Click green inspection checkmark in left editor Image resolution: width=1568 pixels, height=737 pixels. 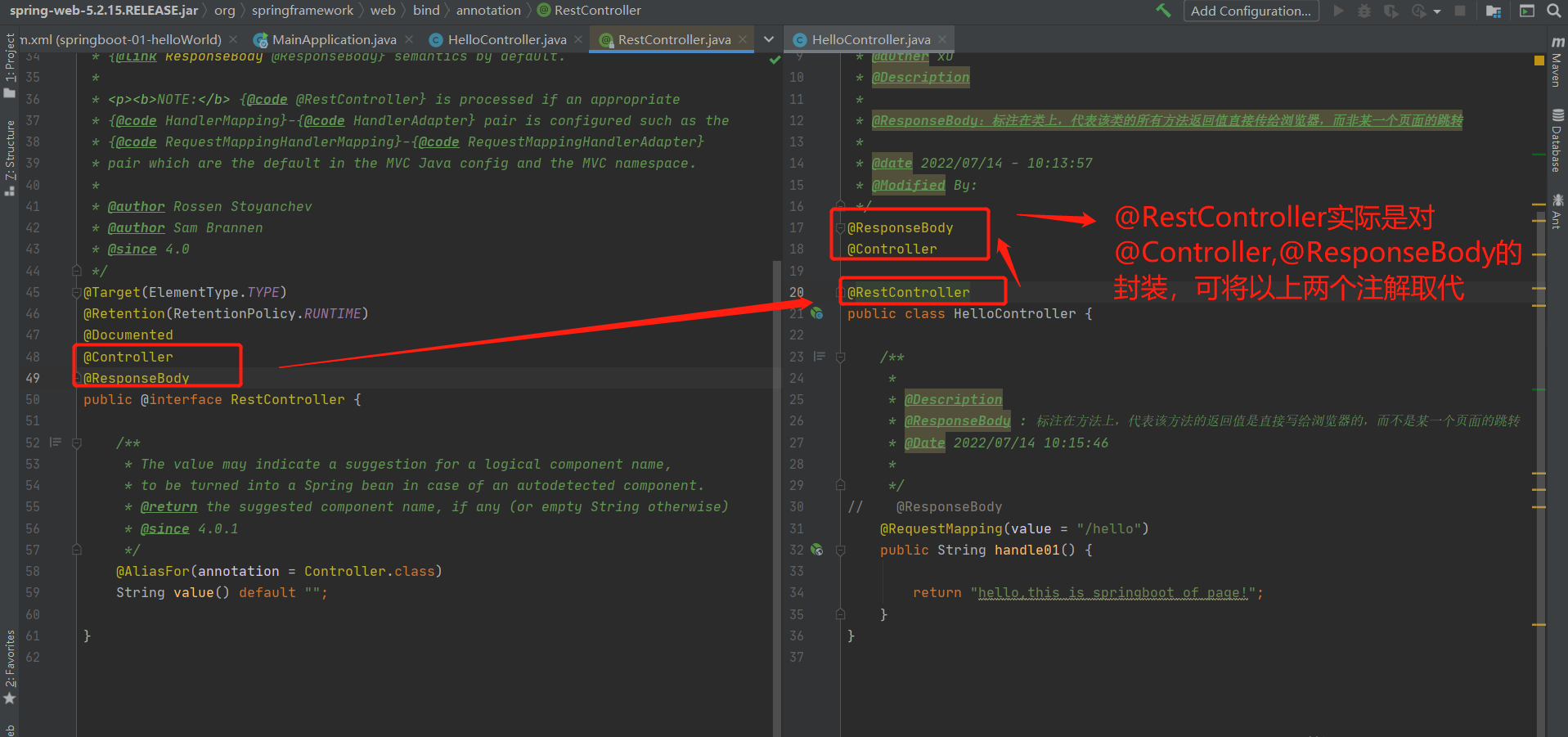pyautogui.click(x=775, y=60)
